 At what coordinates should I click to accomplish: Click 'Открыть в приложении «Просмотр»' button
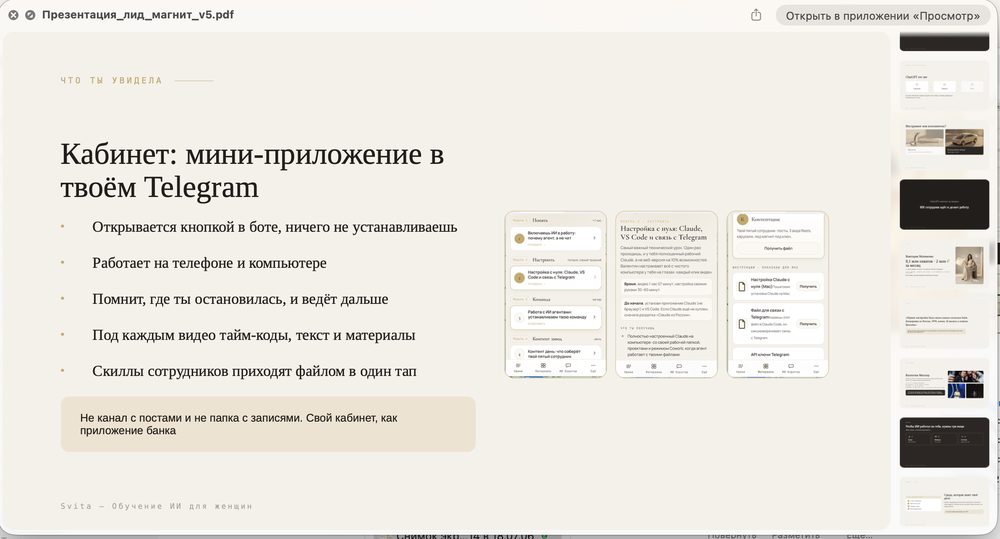pos(883,15)
